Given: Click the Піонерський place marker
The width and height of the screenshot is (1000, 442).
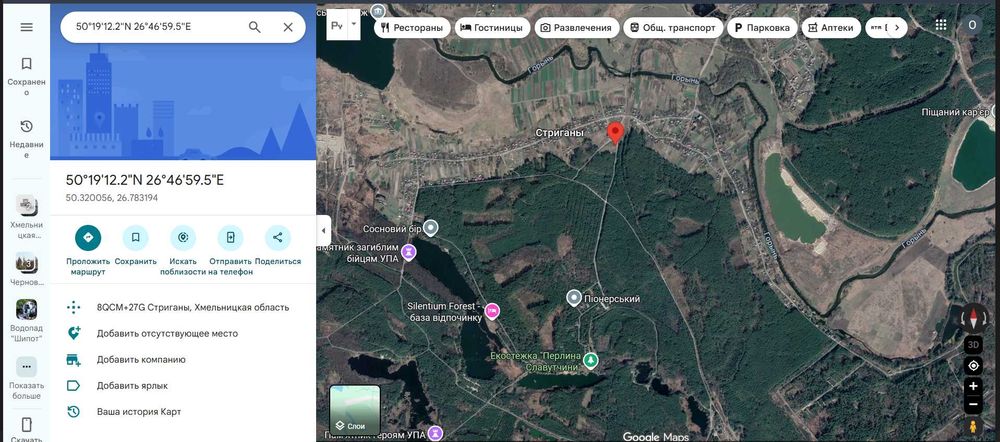Looking at the screenshot, I should click(575, 298).
